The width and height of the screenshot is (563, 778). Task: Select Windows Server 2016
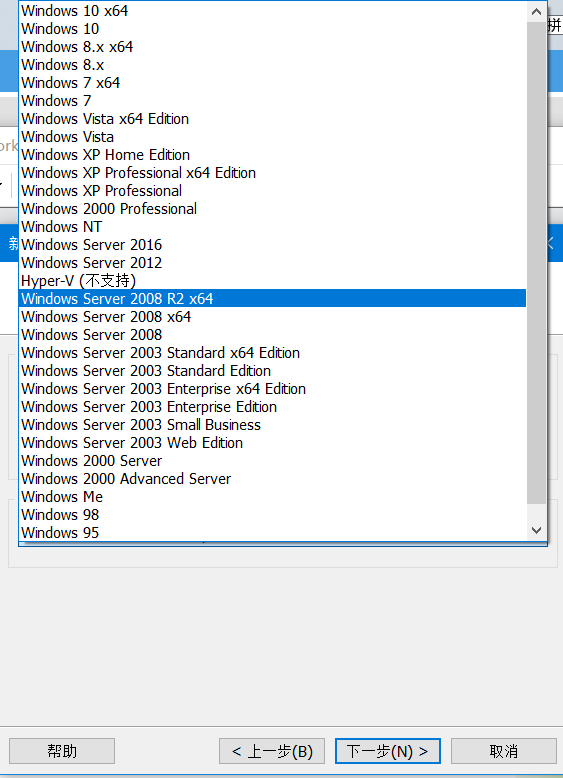(272, 245)
